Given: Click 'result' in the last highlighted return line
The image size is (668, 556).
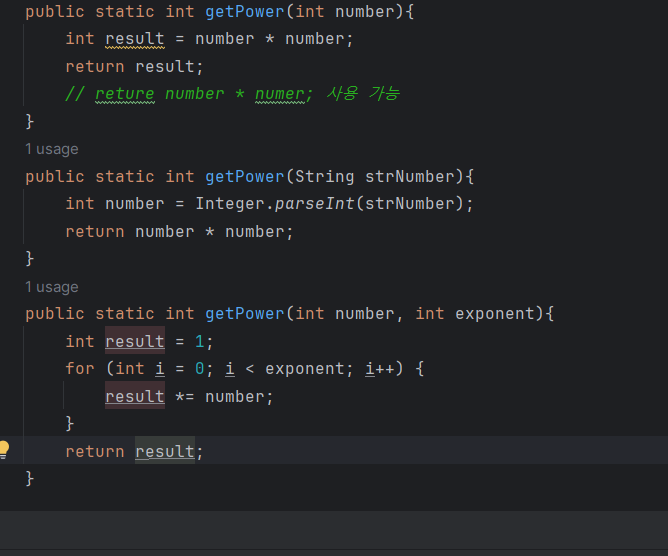Looking at the screenshot, I should 164,451.
